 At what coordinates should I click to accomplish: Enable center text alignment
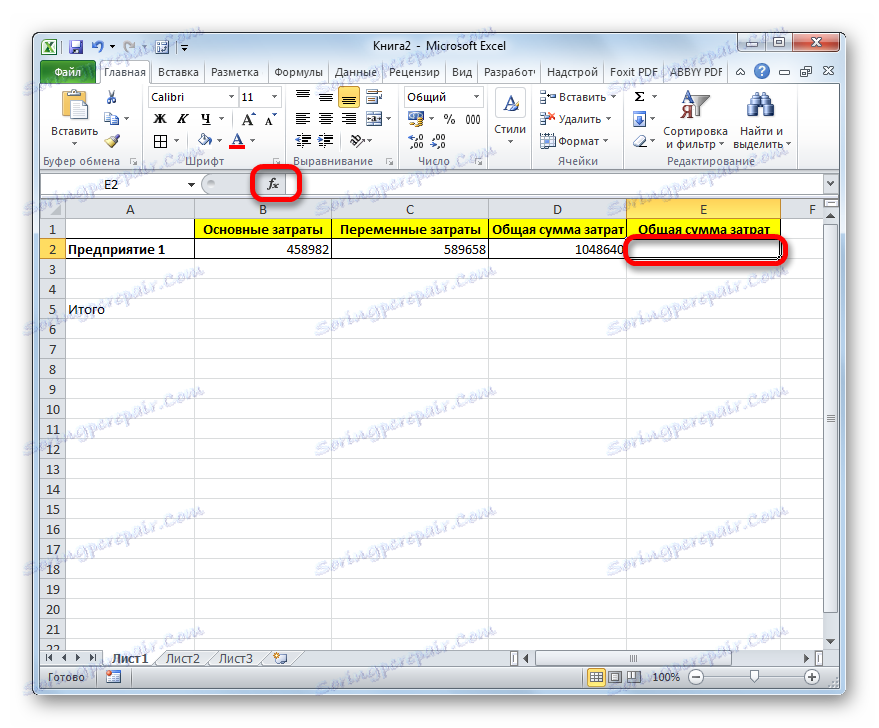coord(325,117)
